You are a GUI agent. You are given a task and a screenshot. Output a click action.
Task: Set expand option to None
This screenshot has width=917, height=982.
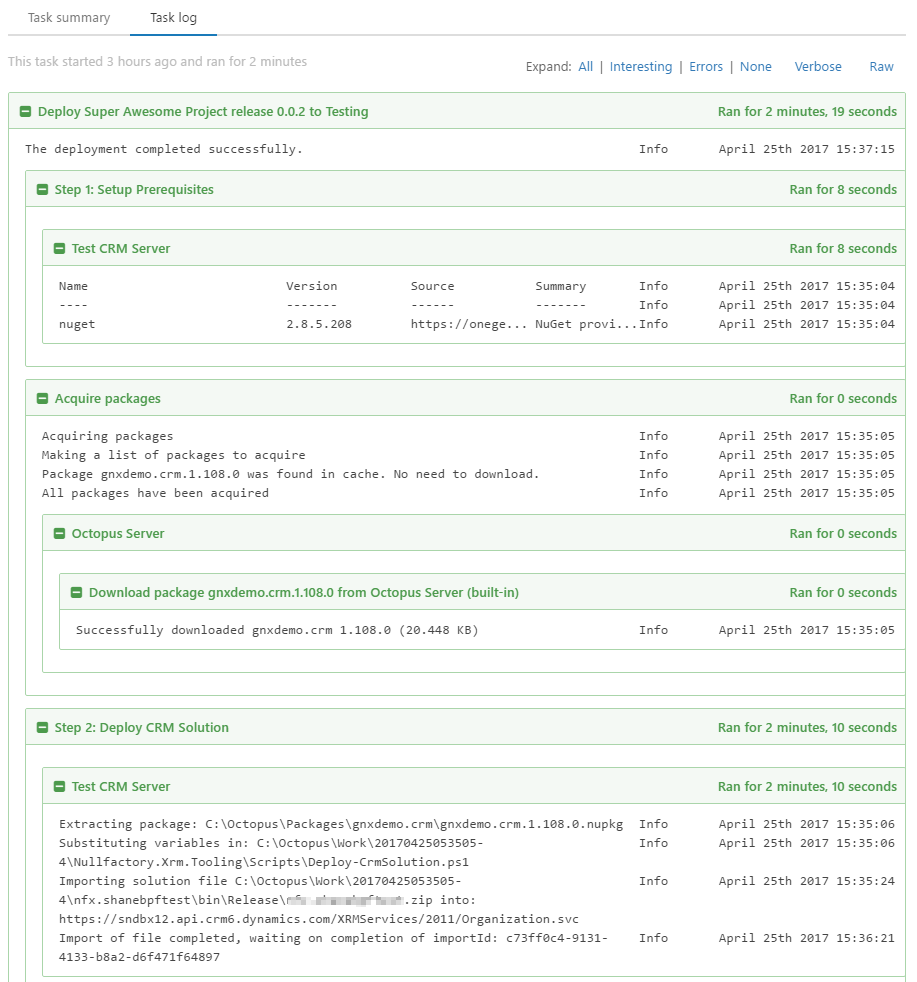tap(755, 67)
